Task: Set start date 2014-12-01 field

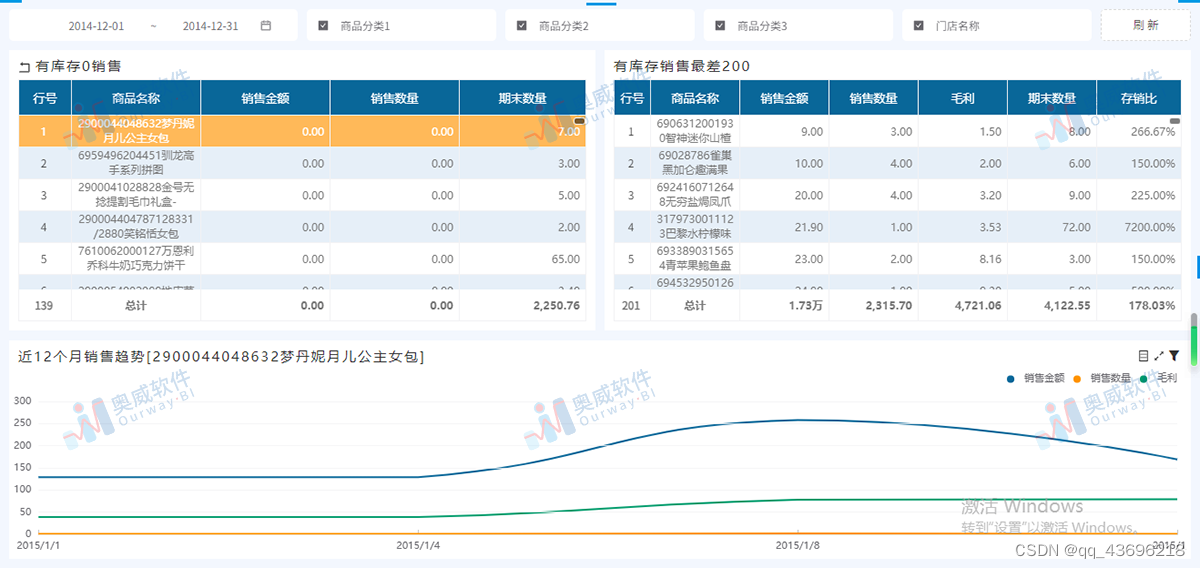Action: coord(97,26)
